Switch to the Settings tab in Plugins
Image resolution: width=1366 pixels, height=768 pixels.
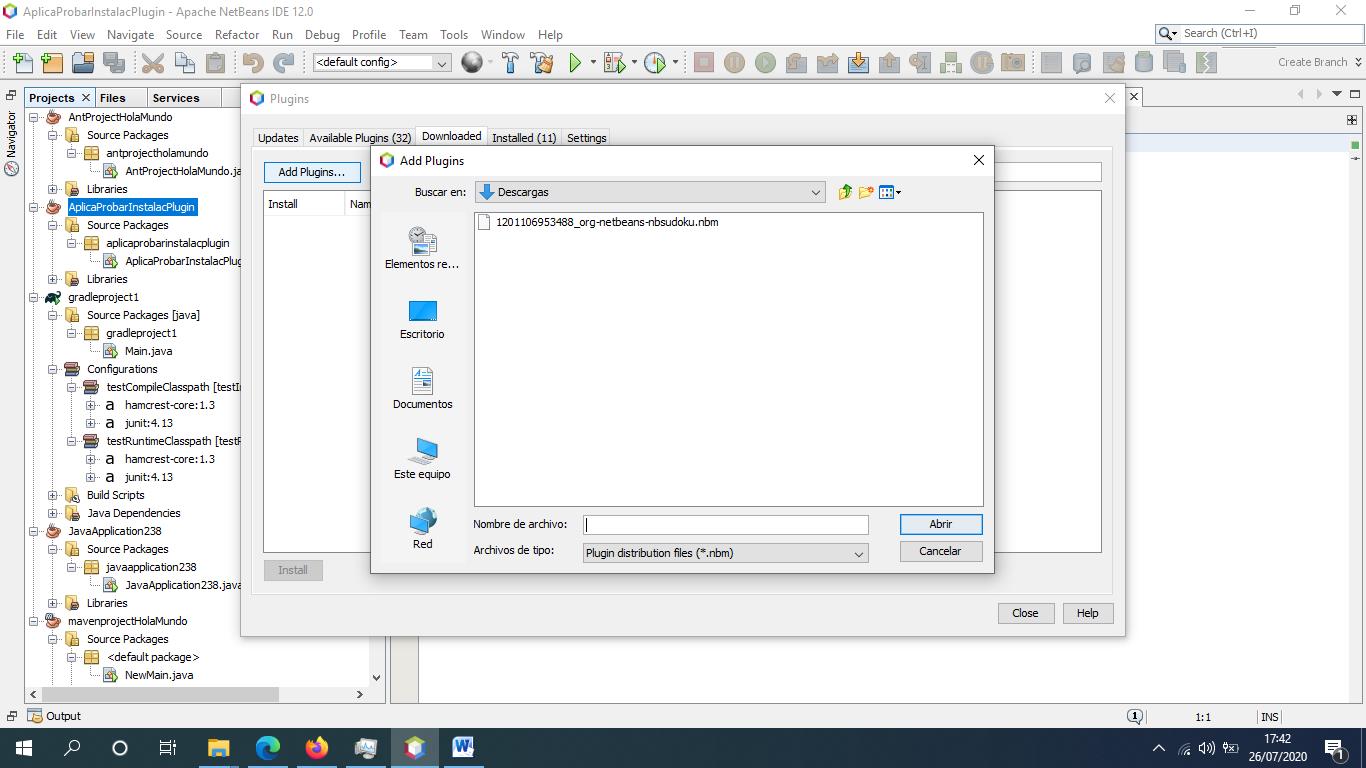(x=587, y=138)
